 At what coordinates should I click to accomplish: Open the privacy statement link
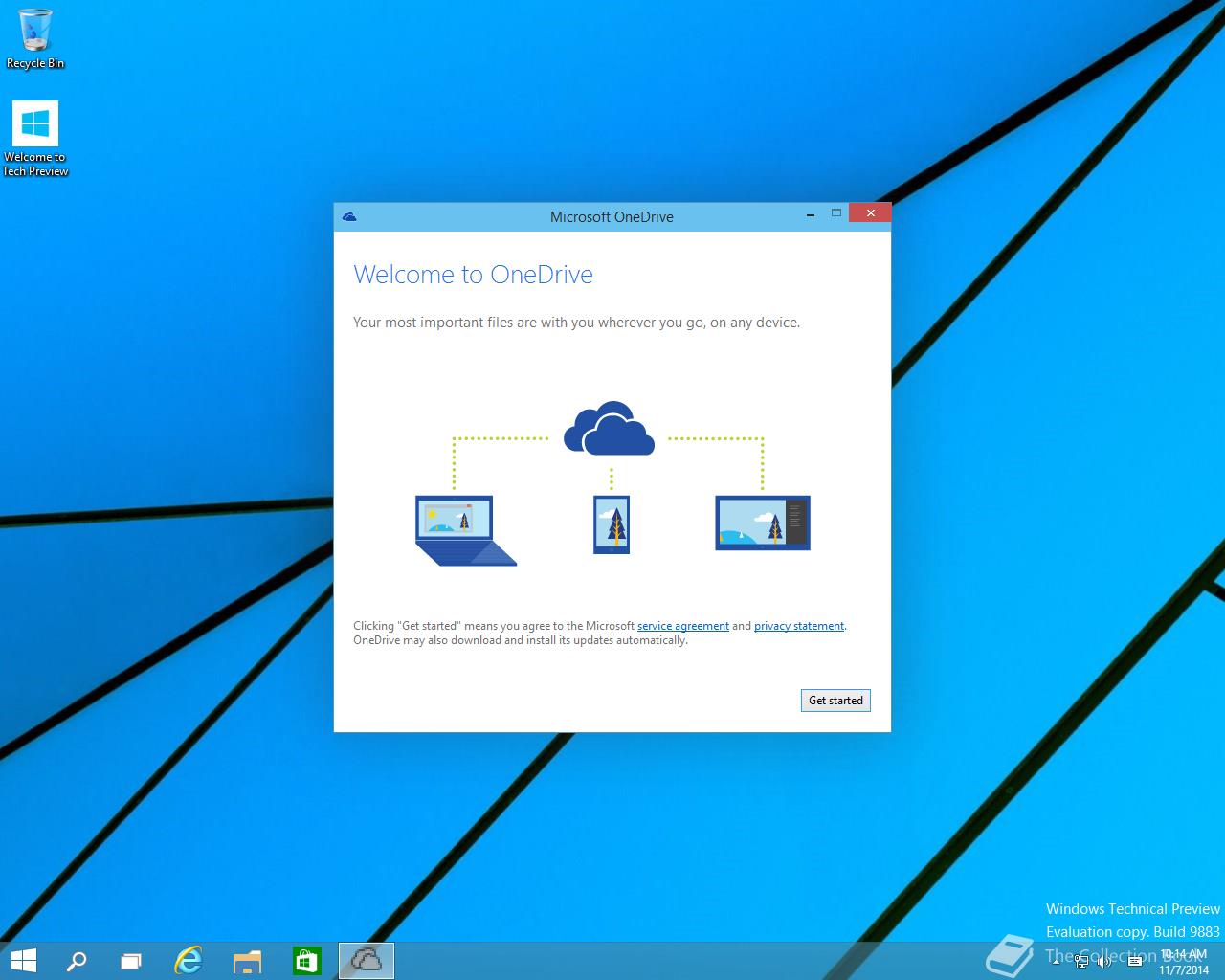click(799, 626)
